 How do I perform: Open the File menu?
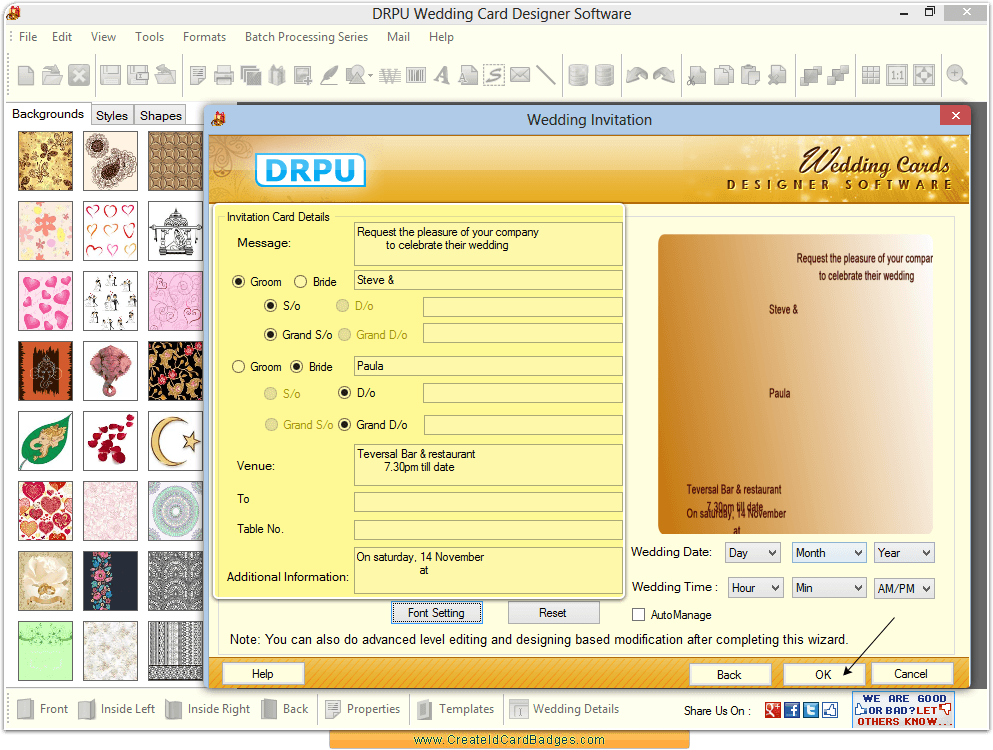click(28, 37)
